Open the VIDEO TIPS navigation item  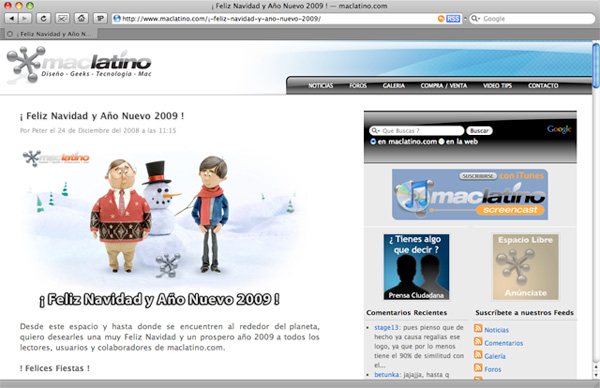pos(497,86)
